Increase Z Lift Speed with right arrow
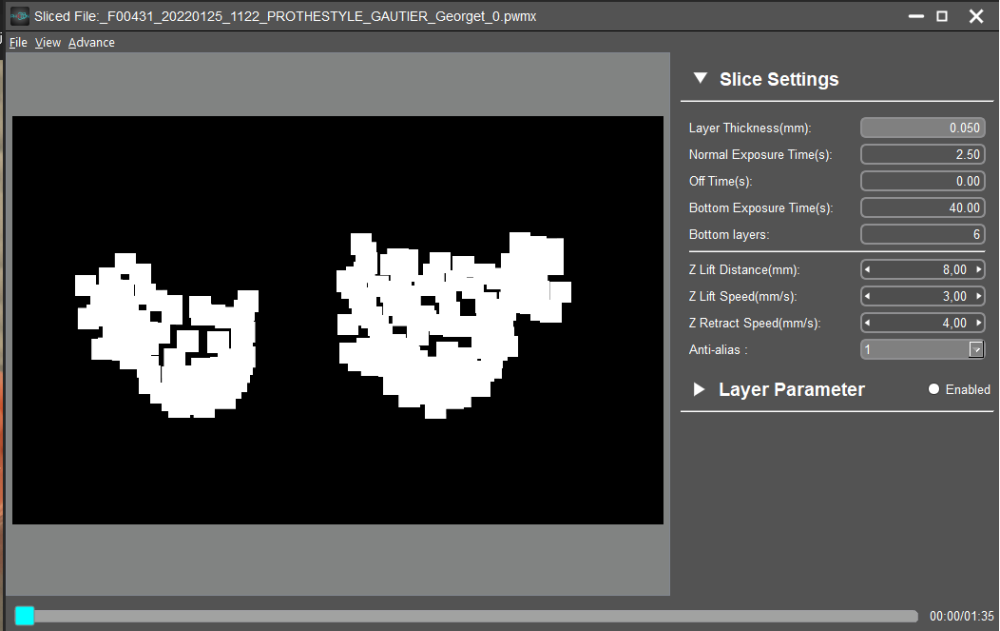The image size is (1000, 631). coord(978,297)
